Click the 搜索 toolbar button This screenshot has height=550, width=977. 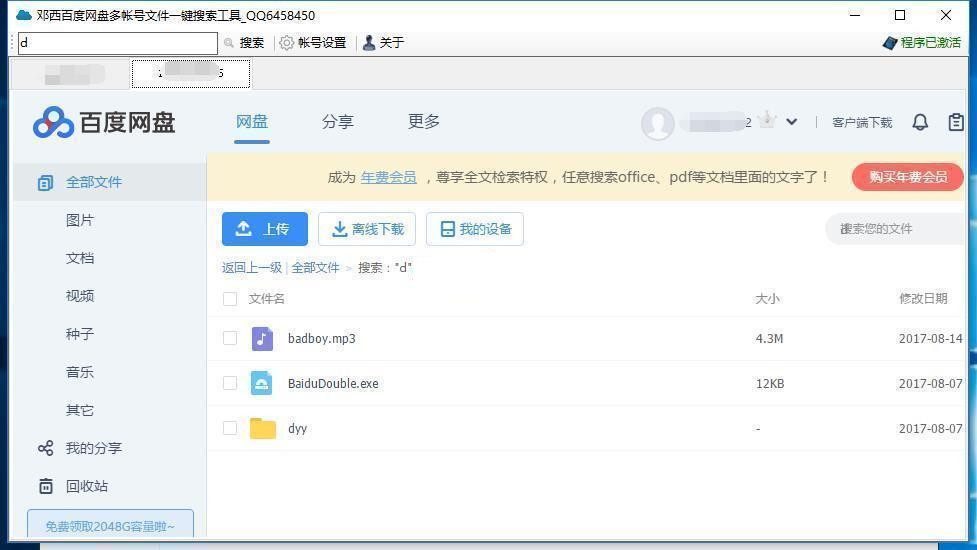tap(252, 42)
